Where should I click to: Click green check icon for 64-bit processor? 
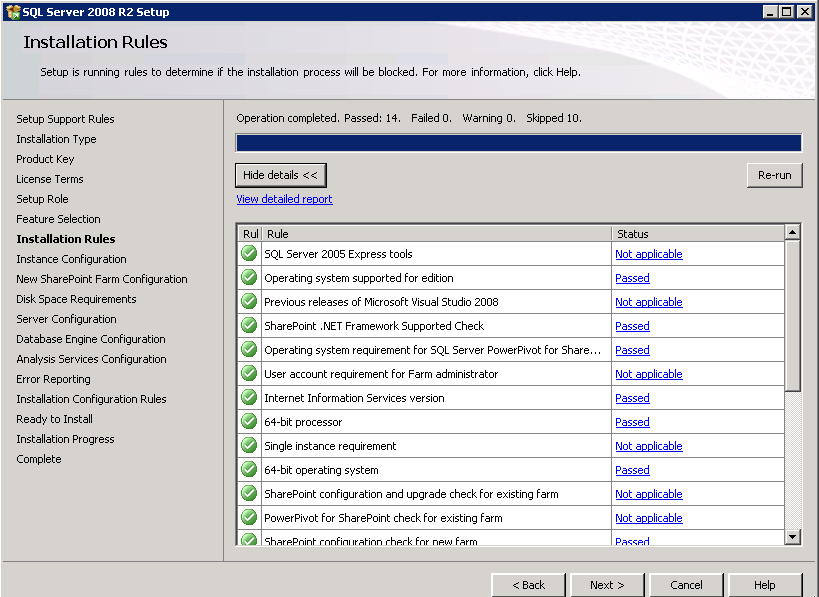(x=249, y=422)
